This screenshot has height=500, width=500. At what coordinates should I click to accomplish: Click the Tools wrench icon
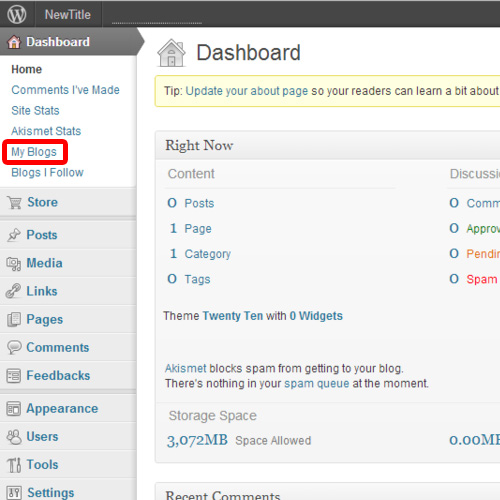tap(14, 465)
